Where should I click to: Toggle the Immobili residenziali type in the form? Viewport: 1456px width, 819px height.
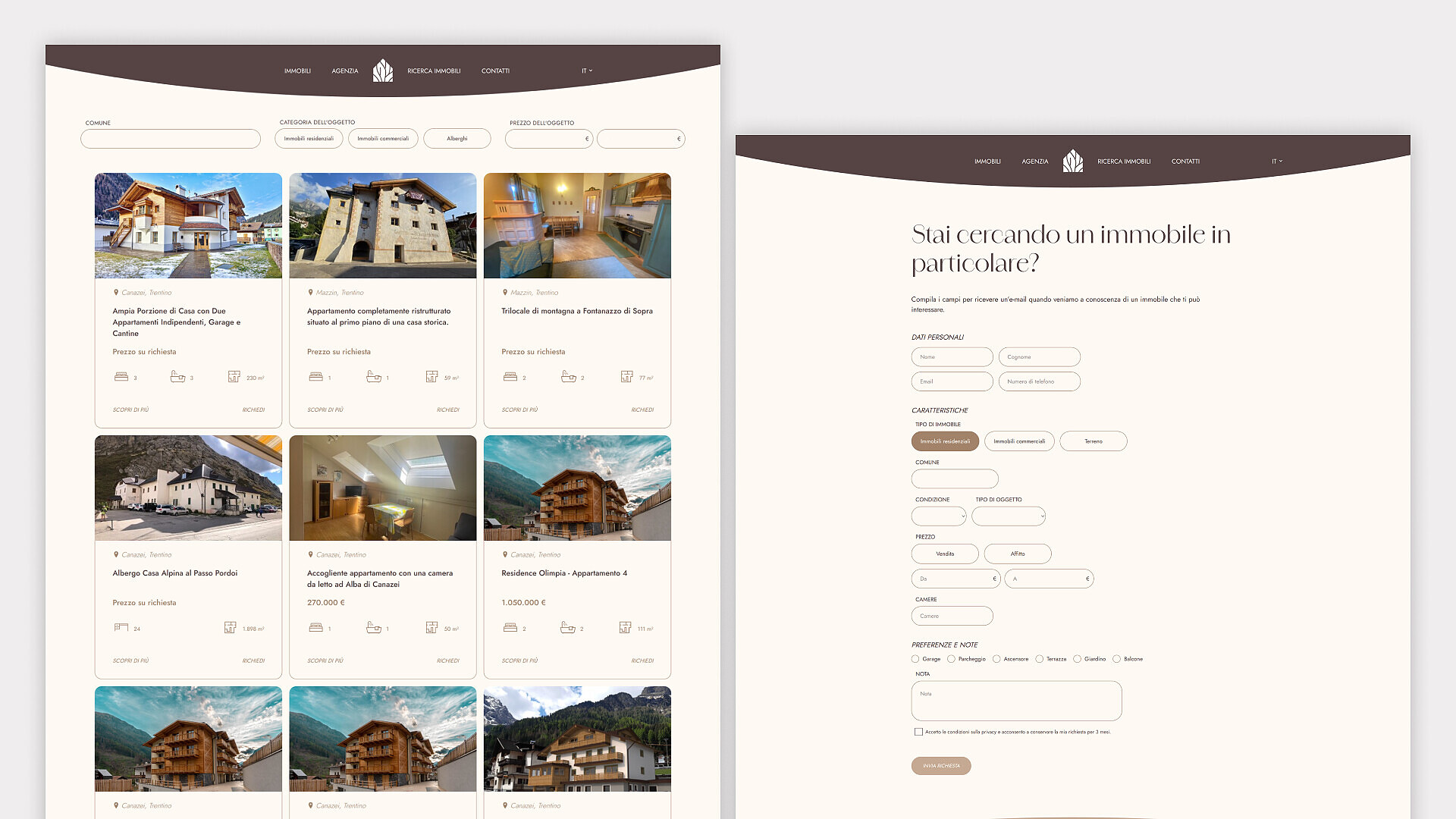[945, 441]
